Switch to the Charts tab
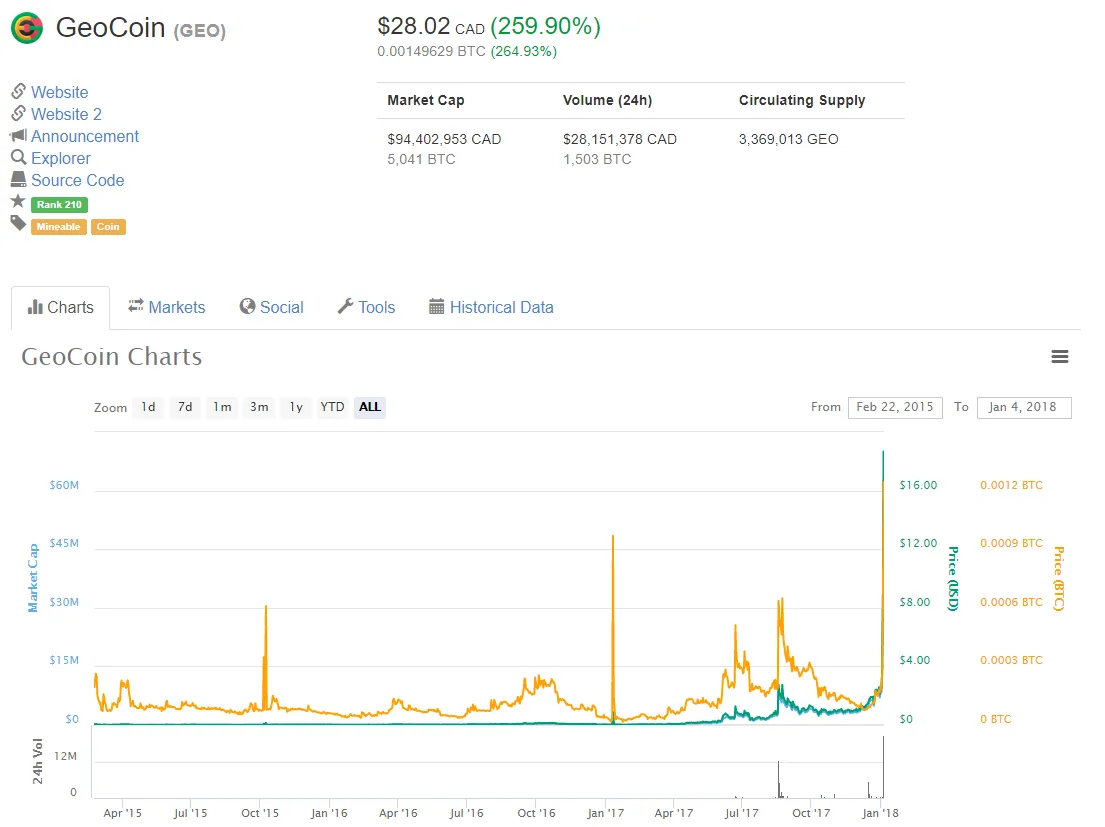 pyautogui.click(x=61, y=308)
